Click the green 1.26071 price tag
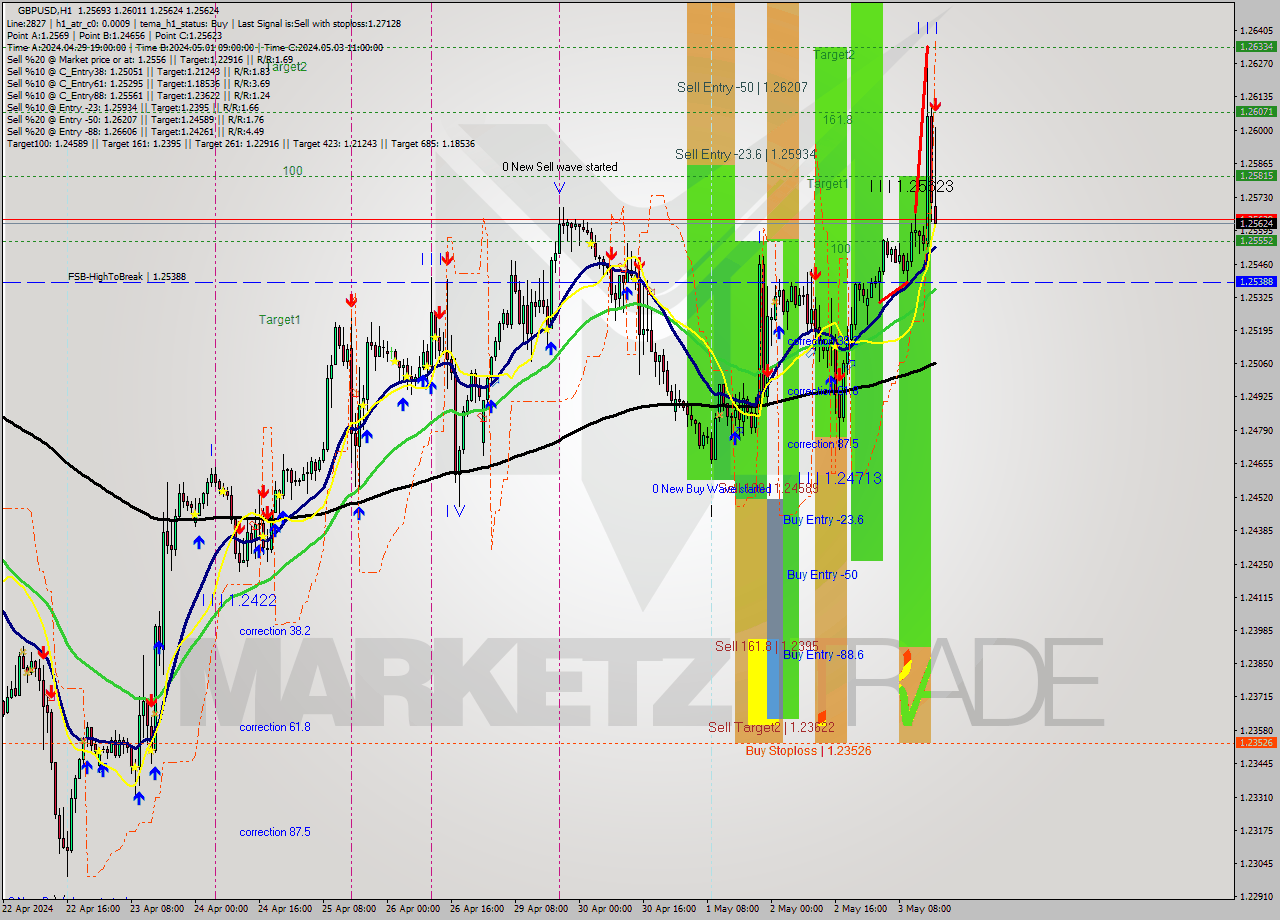Image resolution: width=1280 pixels, height=920 pixels. [x=1256, y=112]
